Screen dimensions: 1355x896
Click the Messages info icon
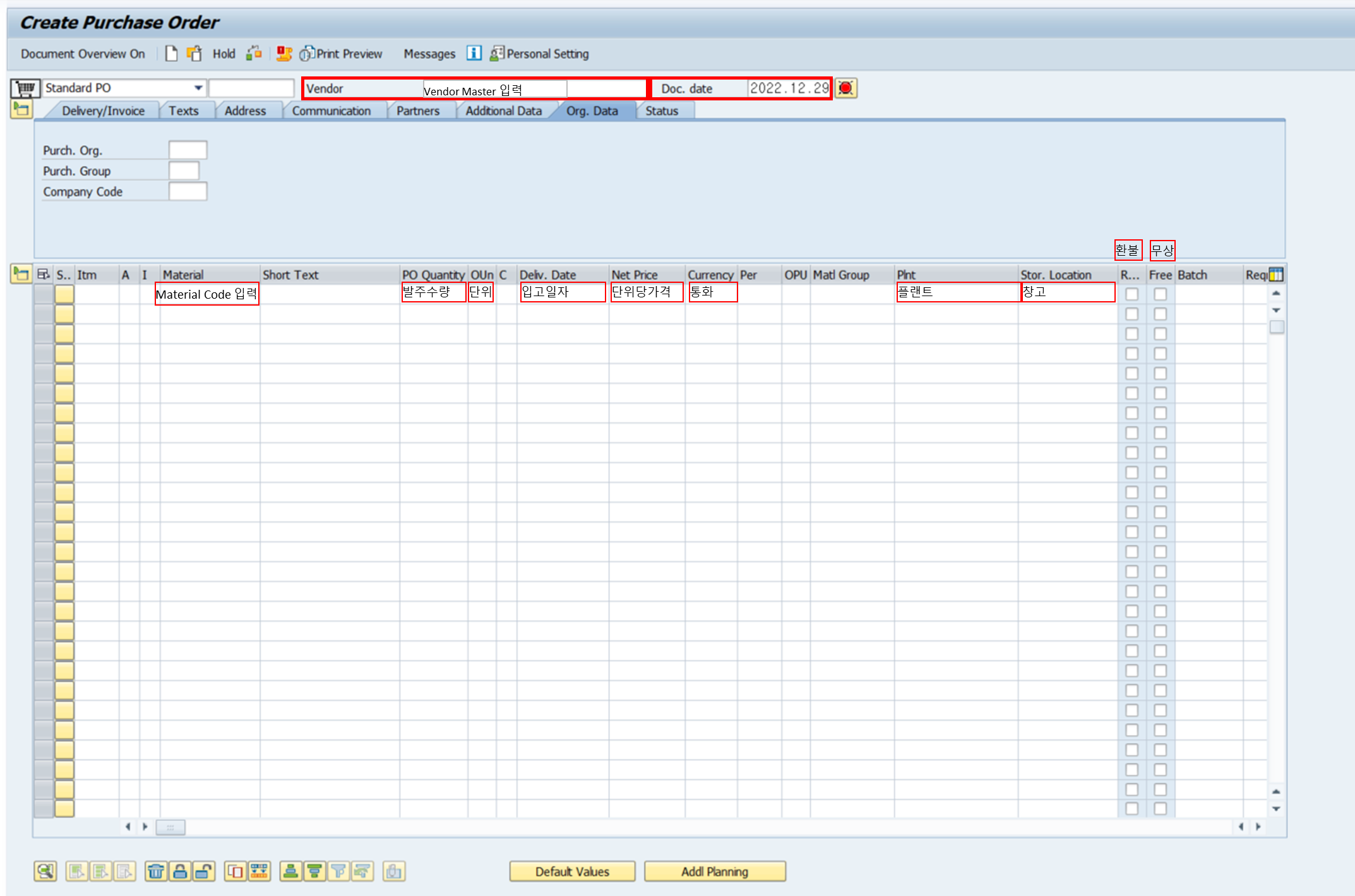tap(474, 54)
